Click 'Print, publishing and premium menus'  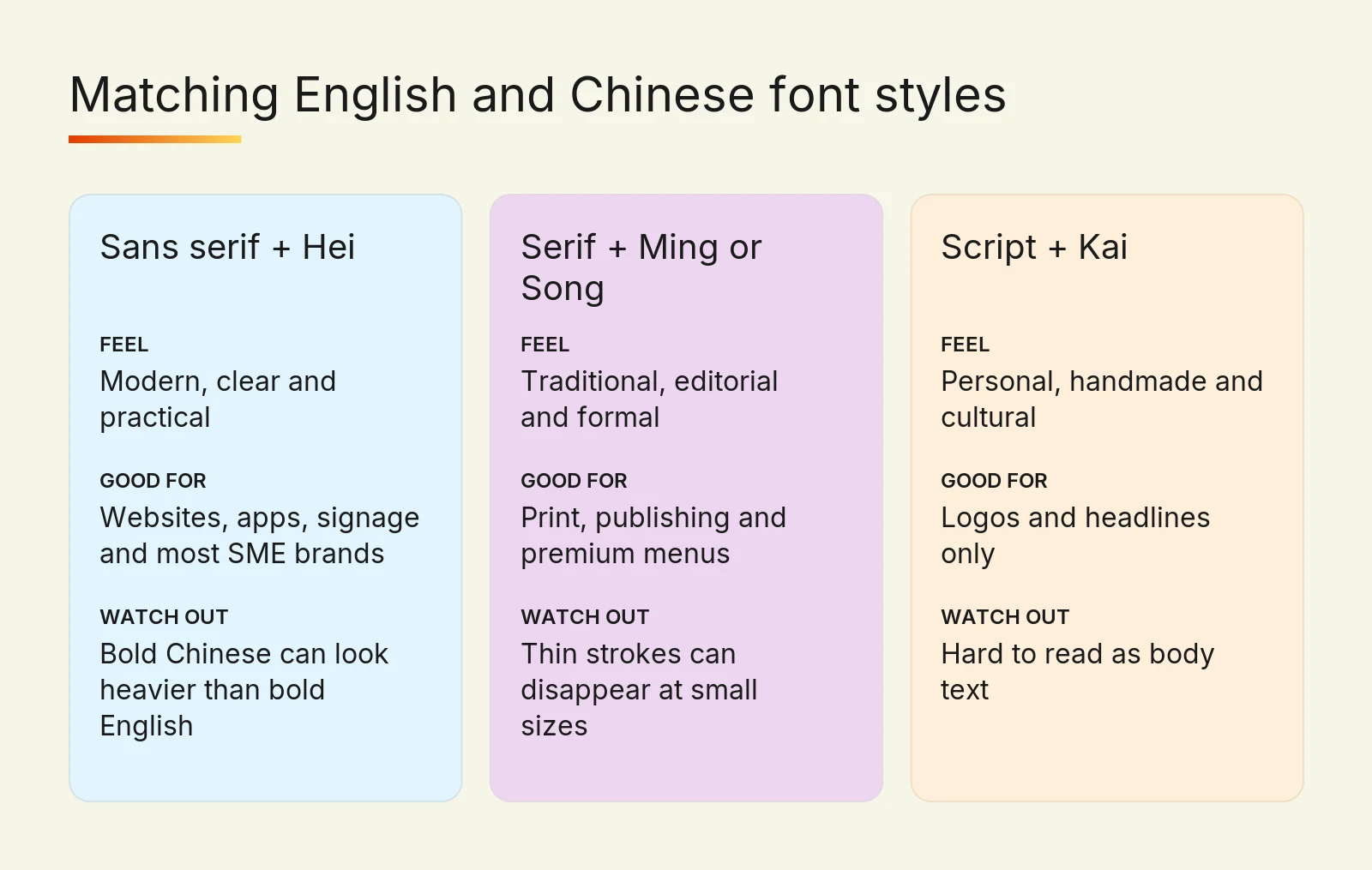[653, 535]
